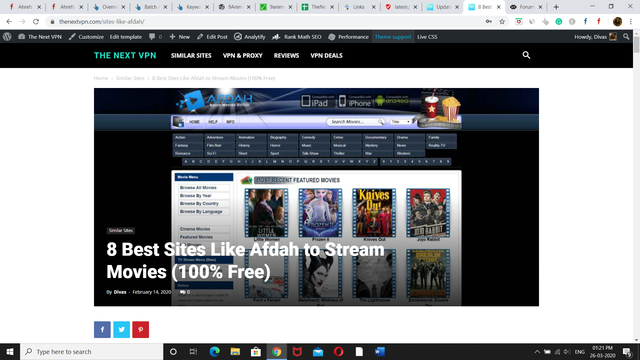The width and height of the screenshot is (640, 360).
Task: Open Analytify menu
Action: pos(249,37)
